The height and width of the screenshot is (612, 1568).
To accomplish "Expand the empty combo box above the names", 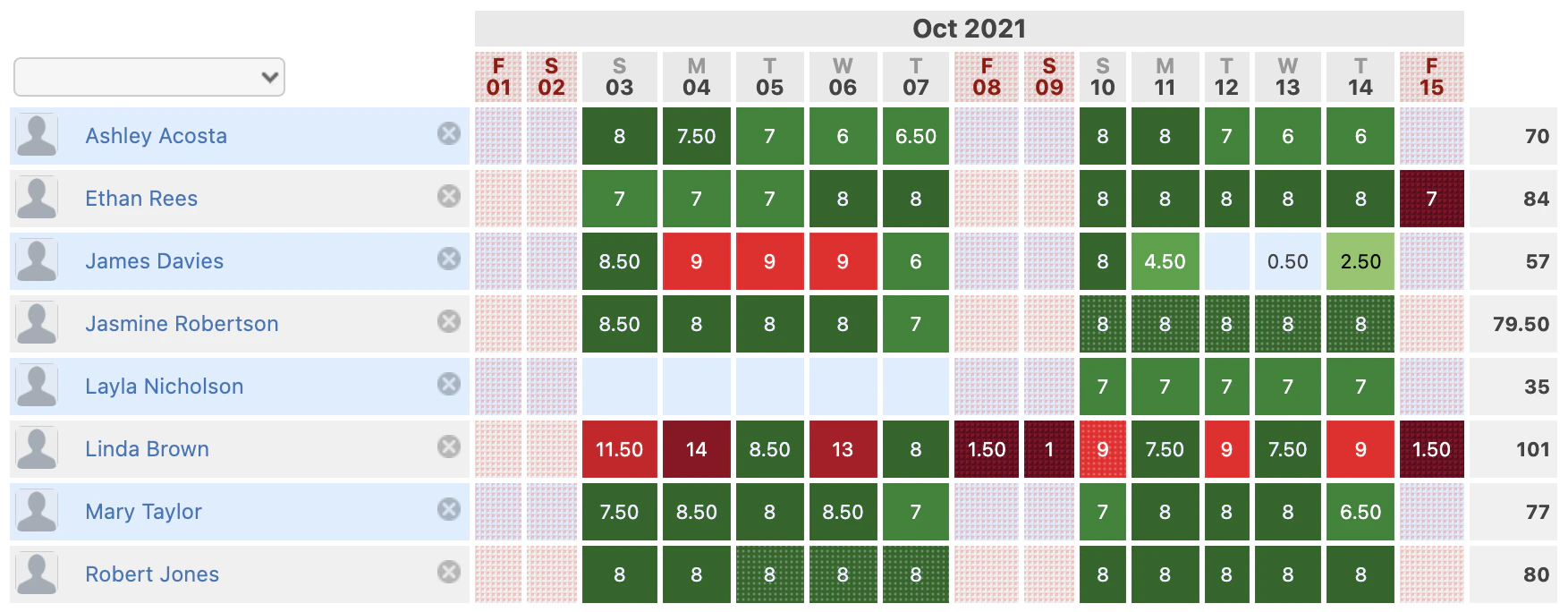I will coord(148,78).
